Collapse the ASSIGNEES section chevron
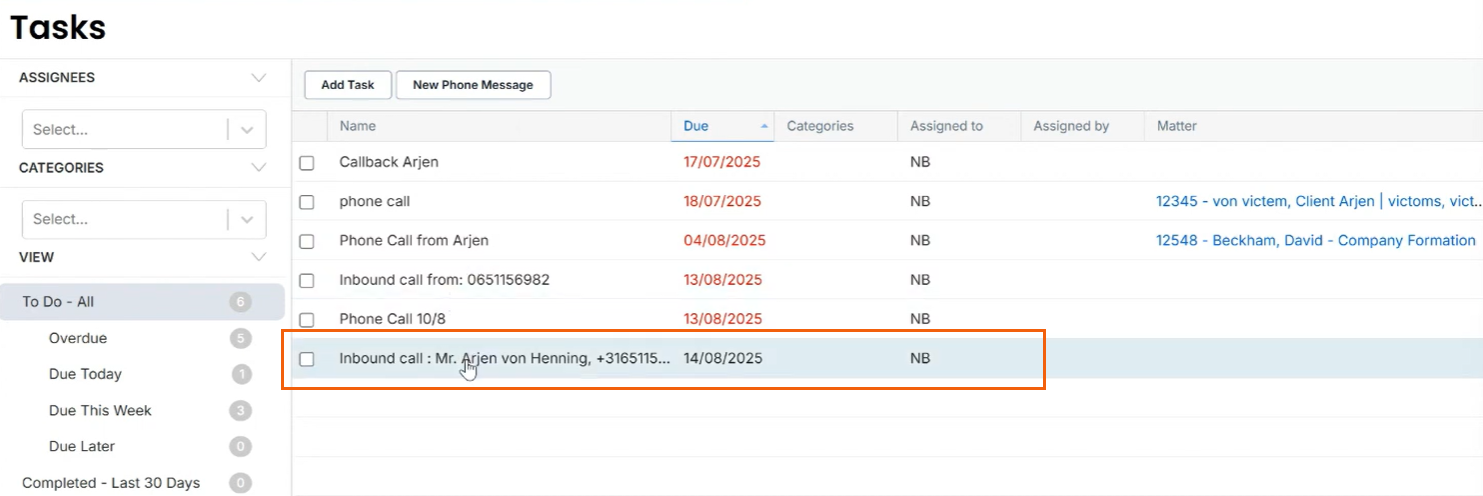Image resolution: width=1483 pixels, height=496 pixels. [x=259, y=78]
